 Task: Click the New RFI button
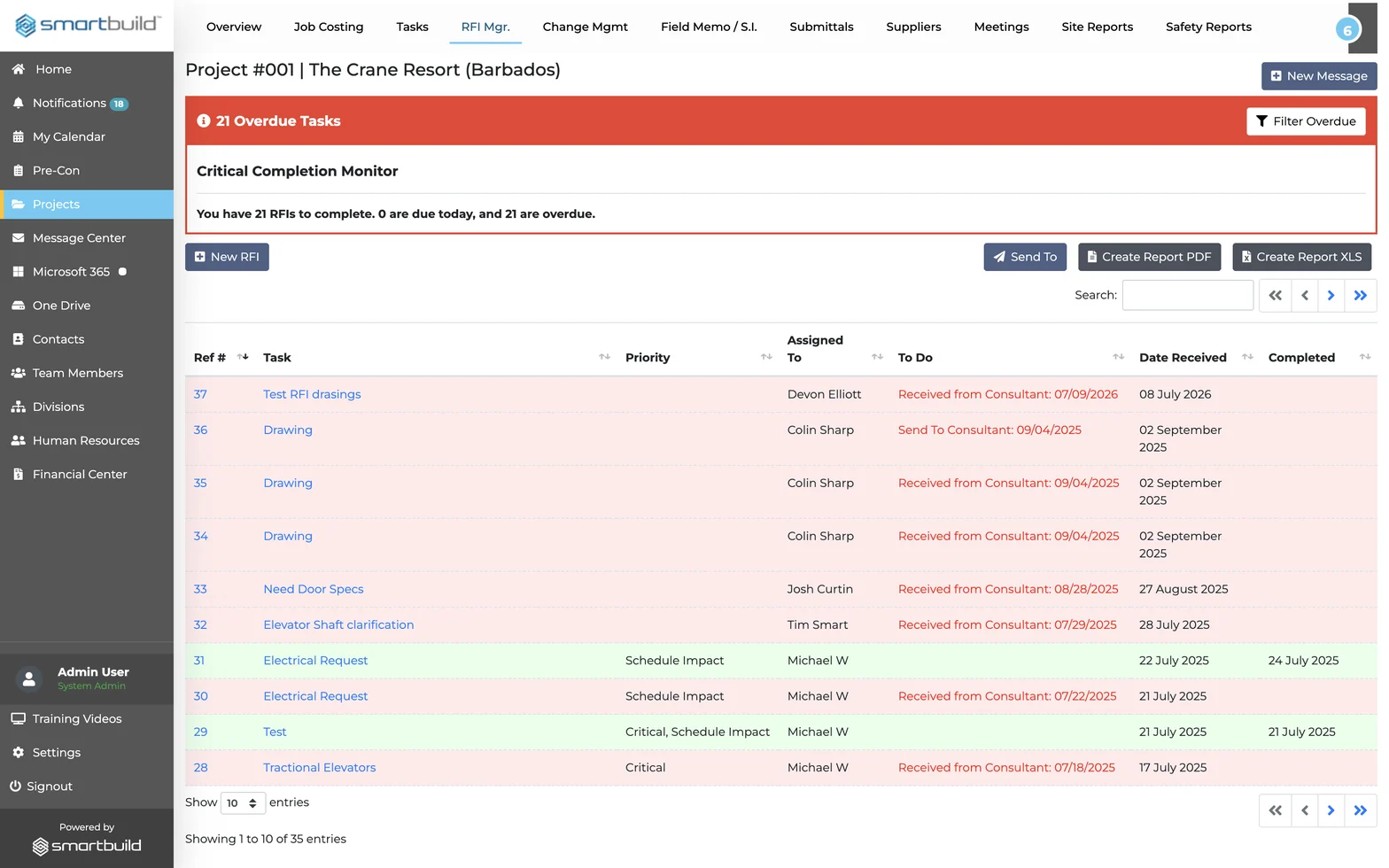(227, 257)
